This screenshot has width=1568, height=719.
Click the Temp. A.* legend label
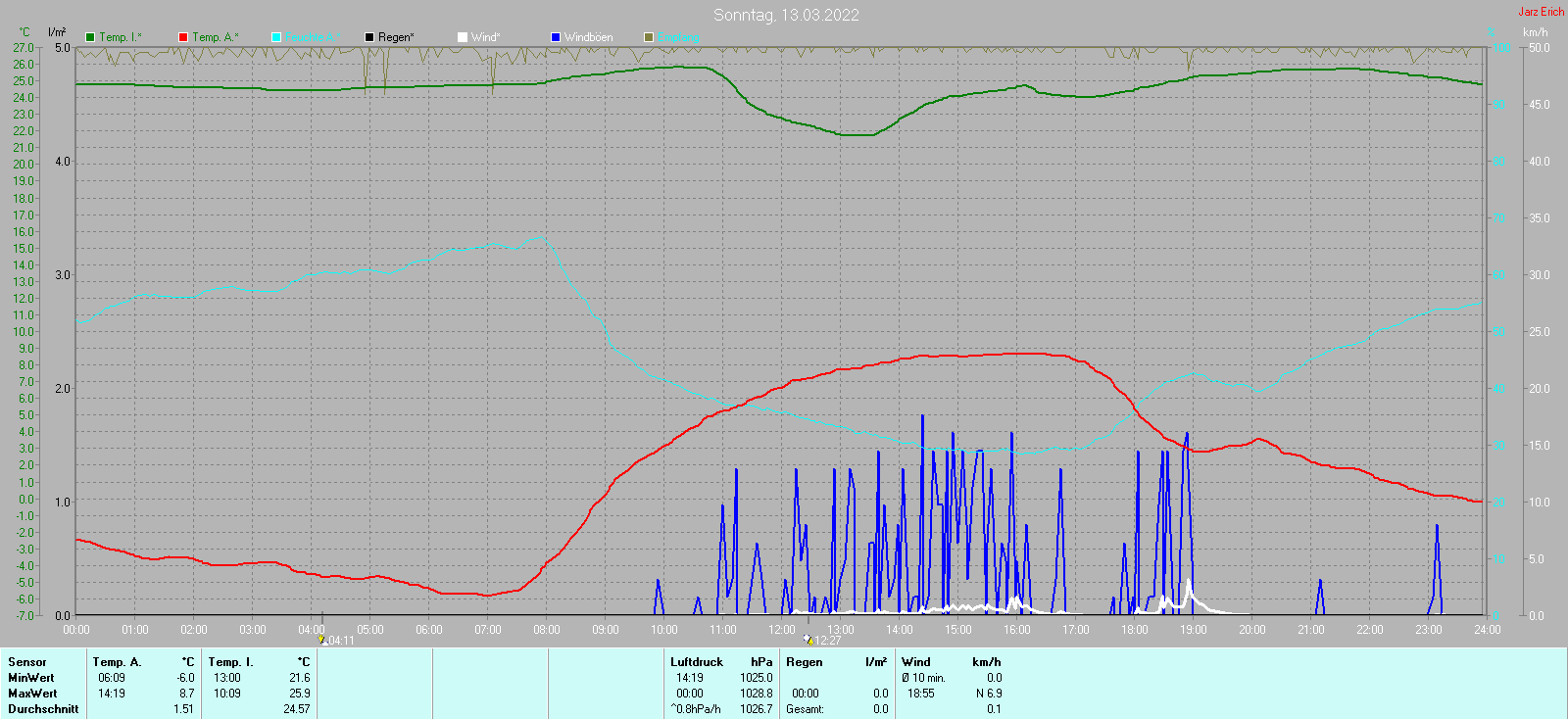[216, 37]
